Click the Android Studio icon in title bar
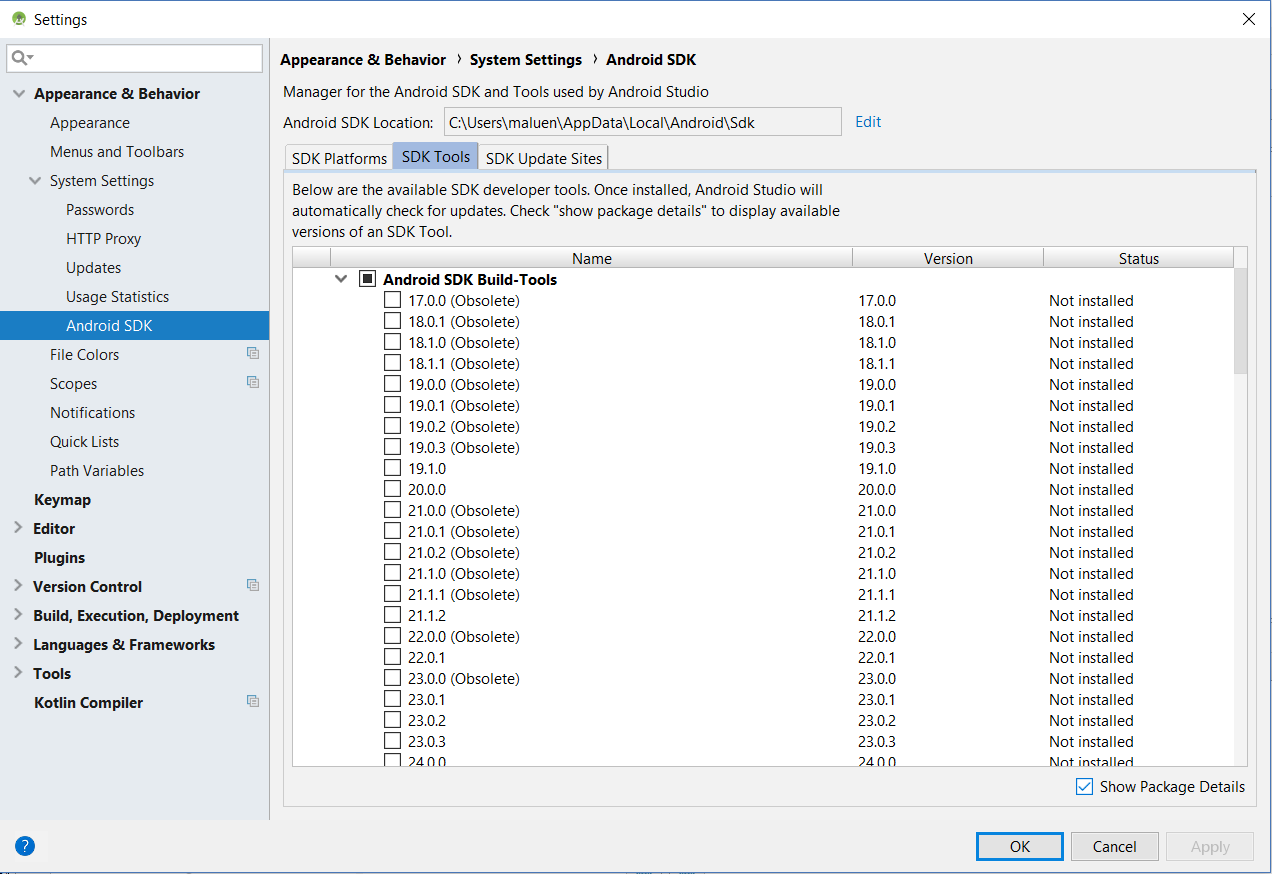1272x874 pixels. pos(18,19)
